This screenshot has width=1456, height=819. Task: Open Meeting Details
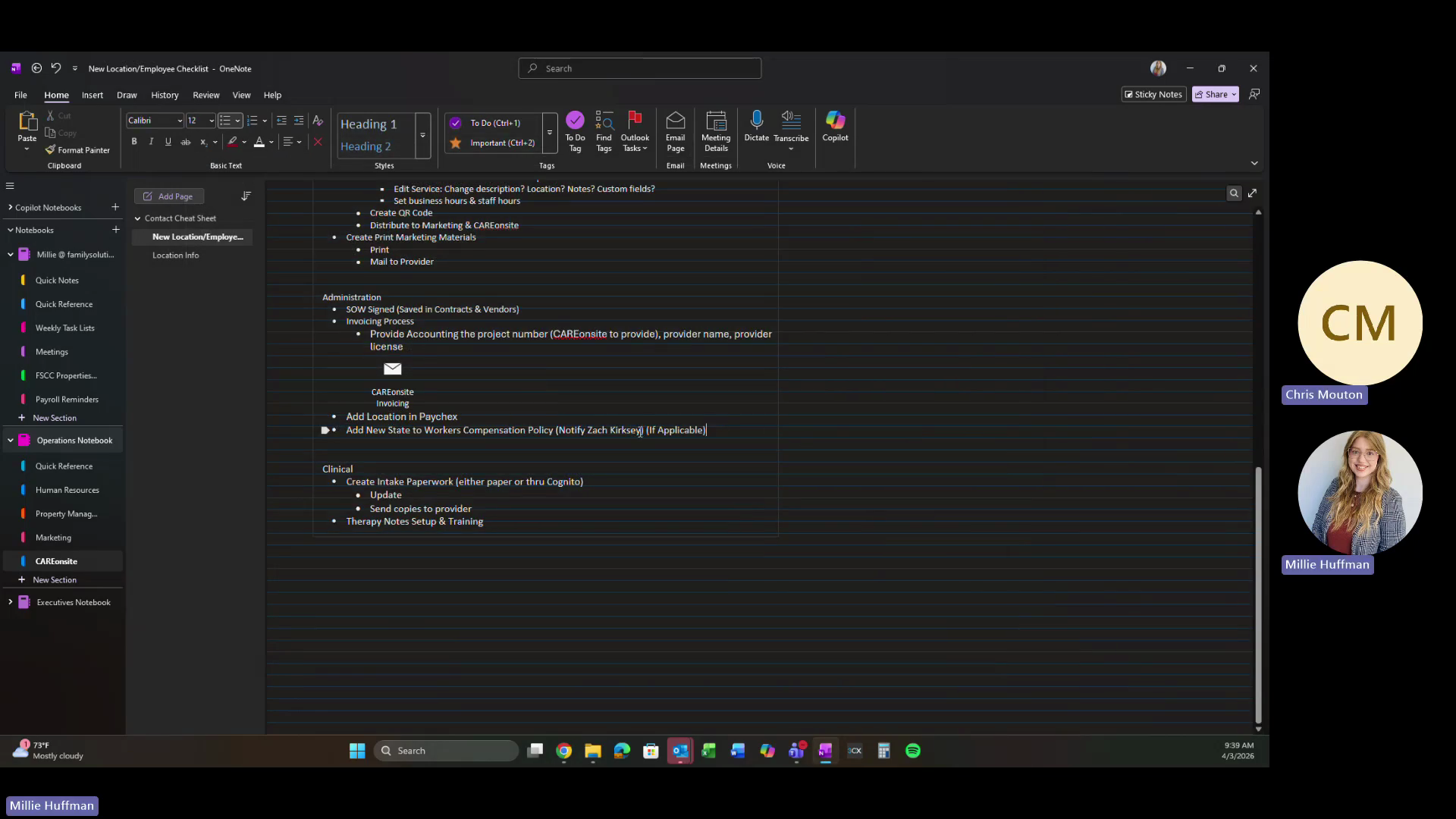tap(716, 132)
